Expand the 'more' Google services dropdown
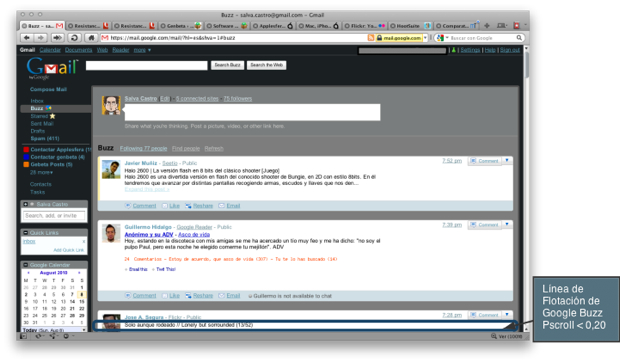Viewport: 620px width, 363px height. click(x=142, y=50)
